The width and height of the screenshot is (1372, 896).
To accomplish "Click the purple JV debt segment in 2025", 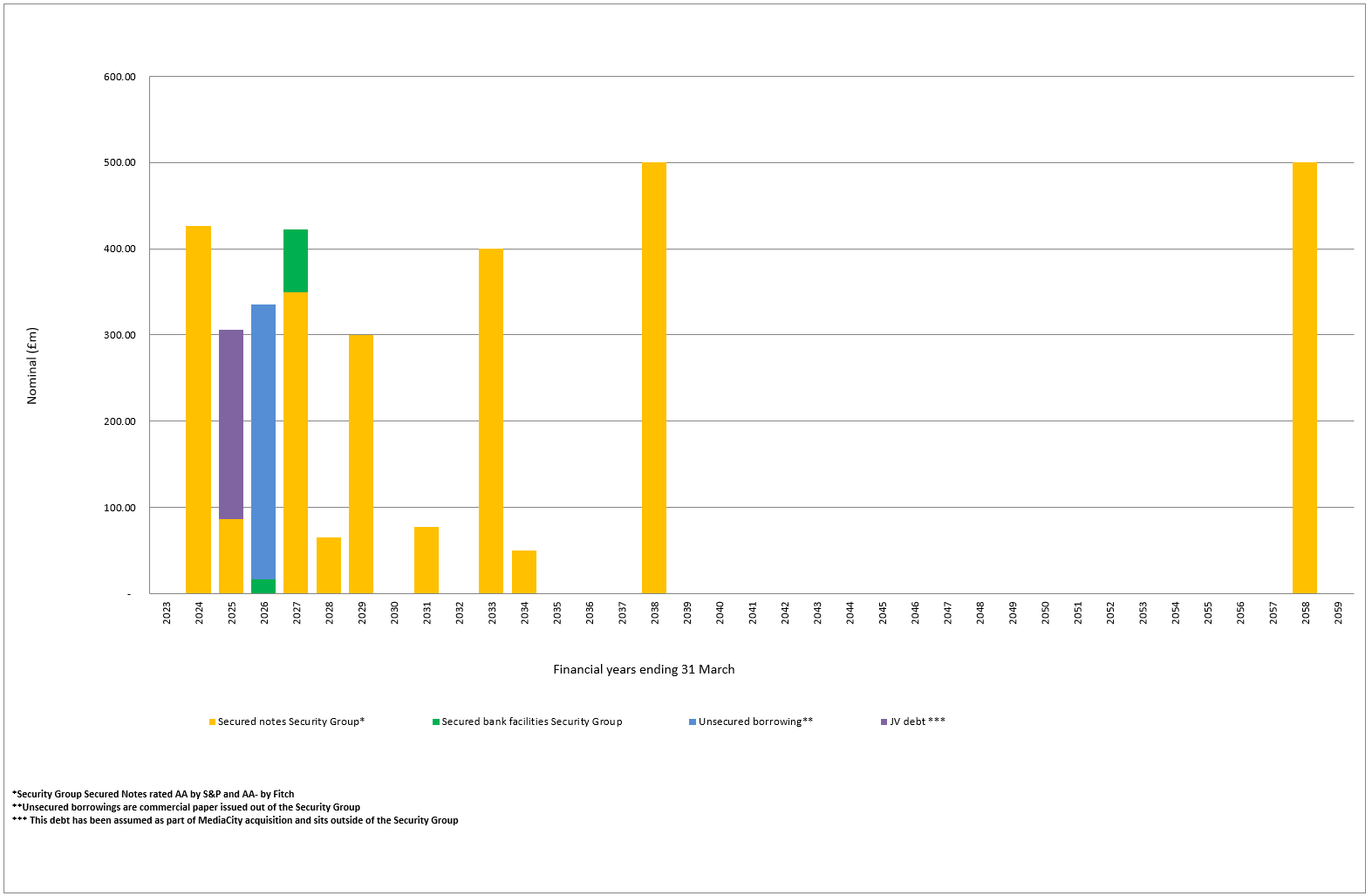I will pyautogui.click(x=231, y=424).
